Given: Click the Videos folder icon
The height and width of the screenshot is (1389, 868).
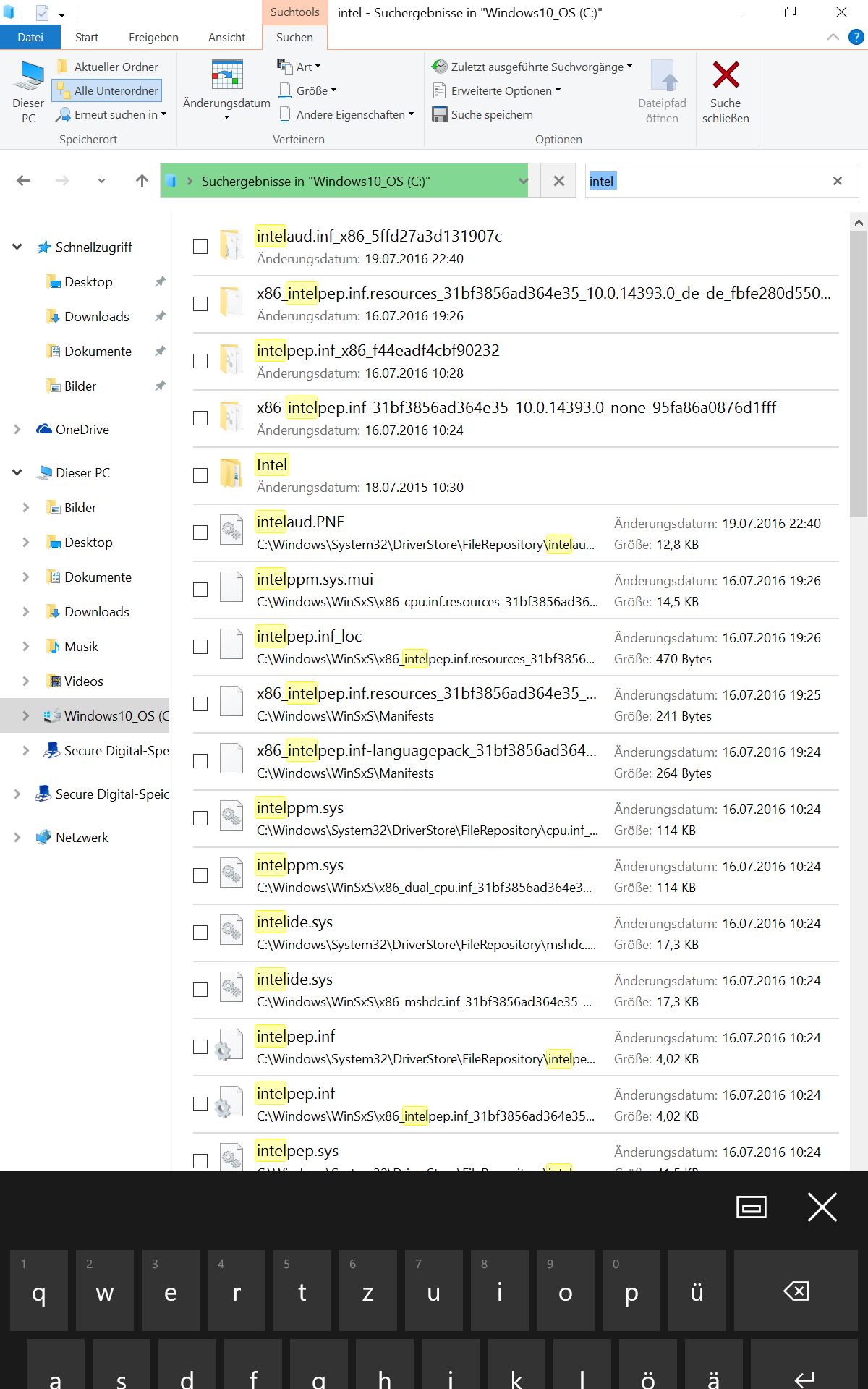Looking at the screenshot, I should pyautogui.click(x=53, y=681).
